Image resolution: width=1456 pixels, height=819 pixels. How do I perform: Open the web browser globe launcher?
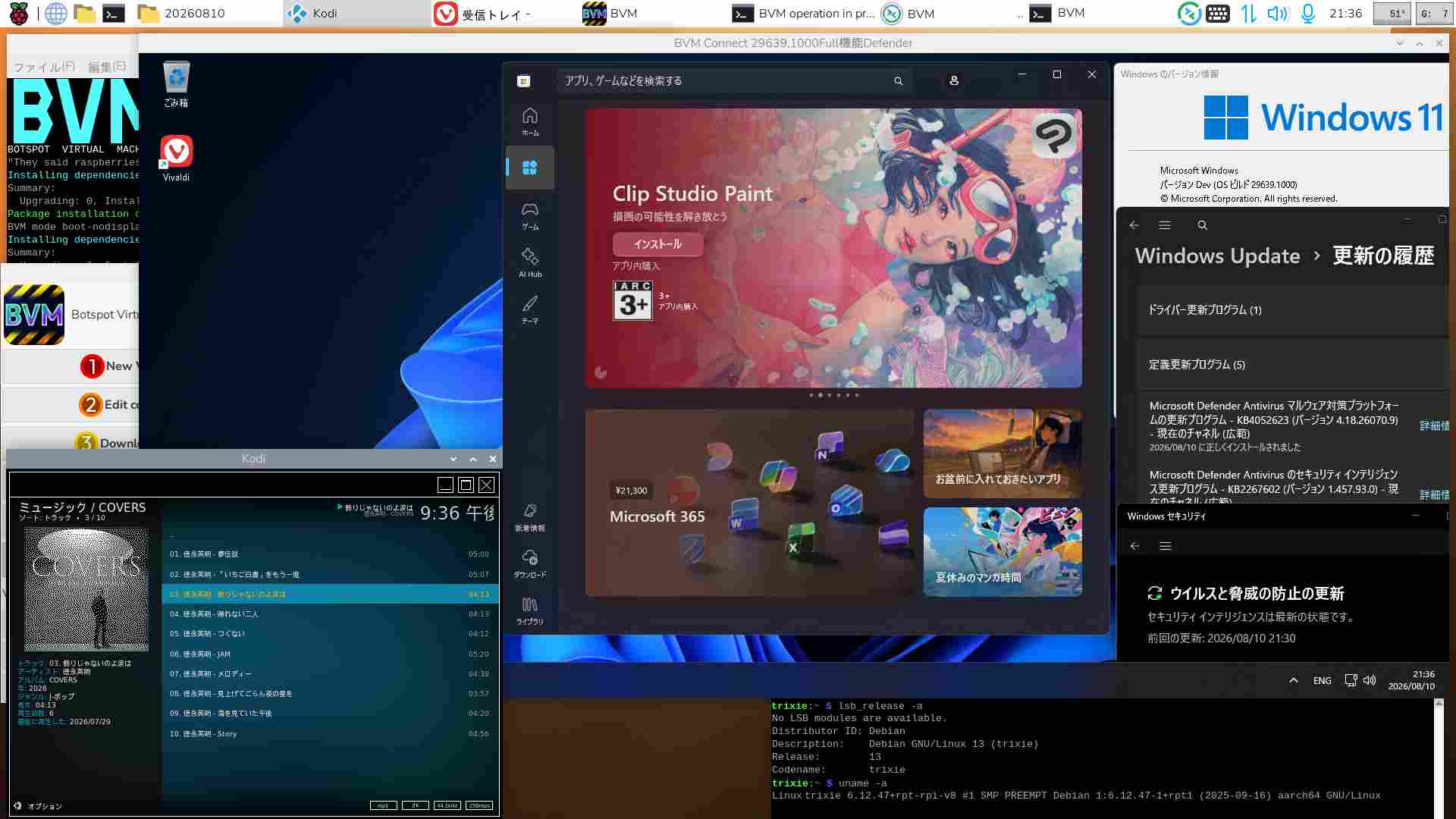[x=55, y=13]
